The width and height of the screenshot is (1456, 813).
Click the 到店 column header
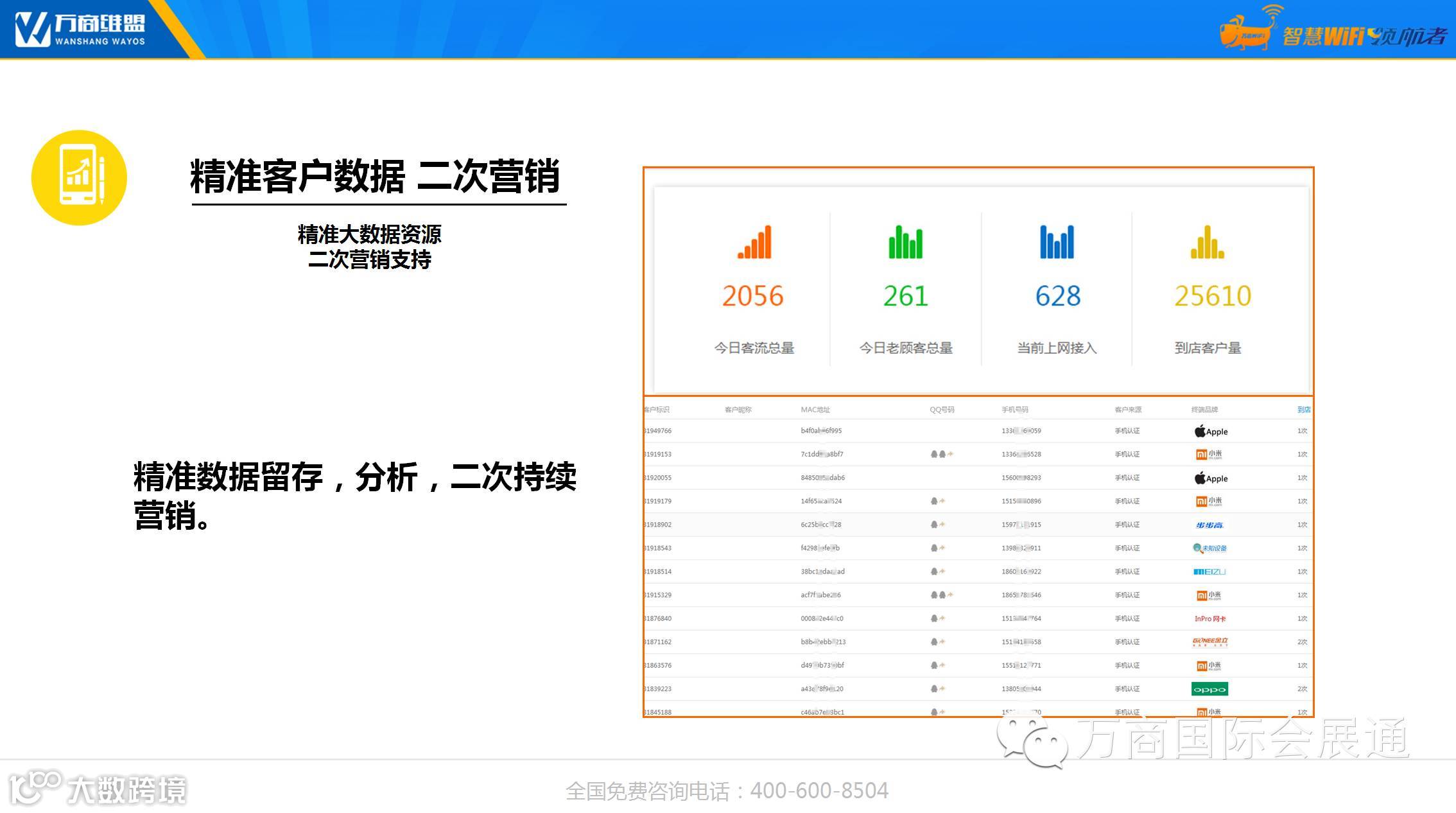(1303, 410)
